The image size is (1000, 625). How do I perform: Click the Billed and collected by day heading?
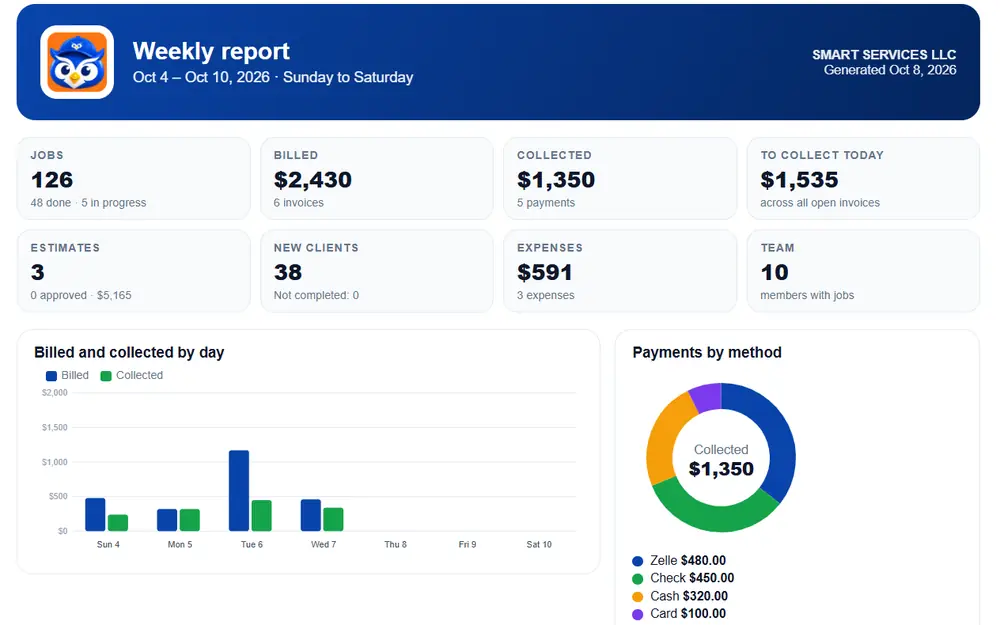tap(129, 353)
